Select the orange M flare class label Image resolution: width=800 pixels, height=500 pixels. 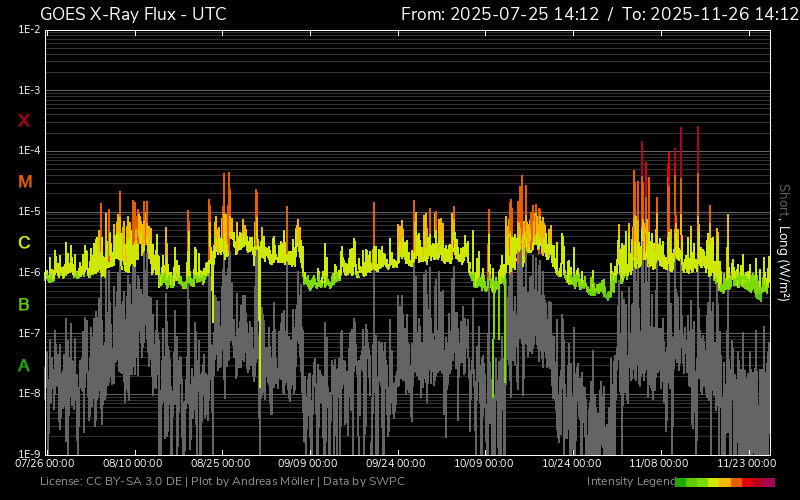point(24,182)
